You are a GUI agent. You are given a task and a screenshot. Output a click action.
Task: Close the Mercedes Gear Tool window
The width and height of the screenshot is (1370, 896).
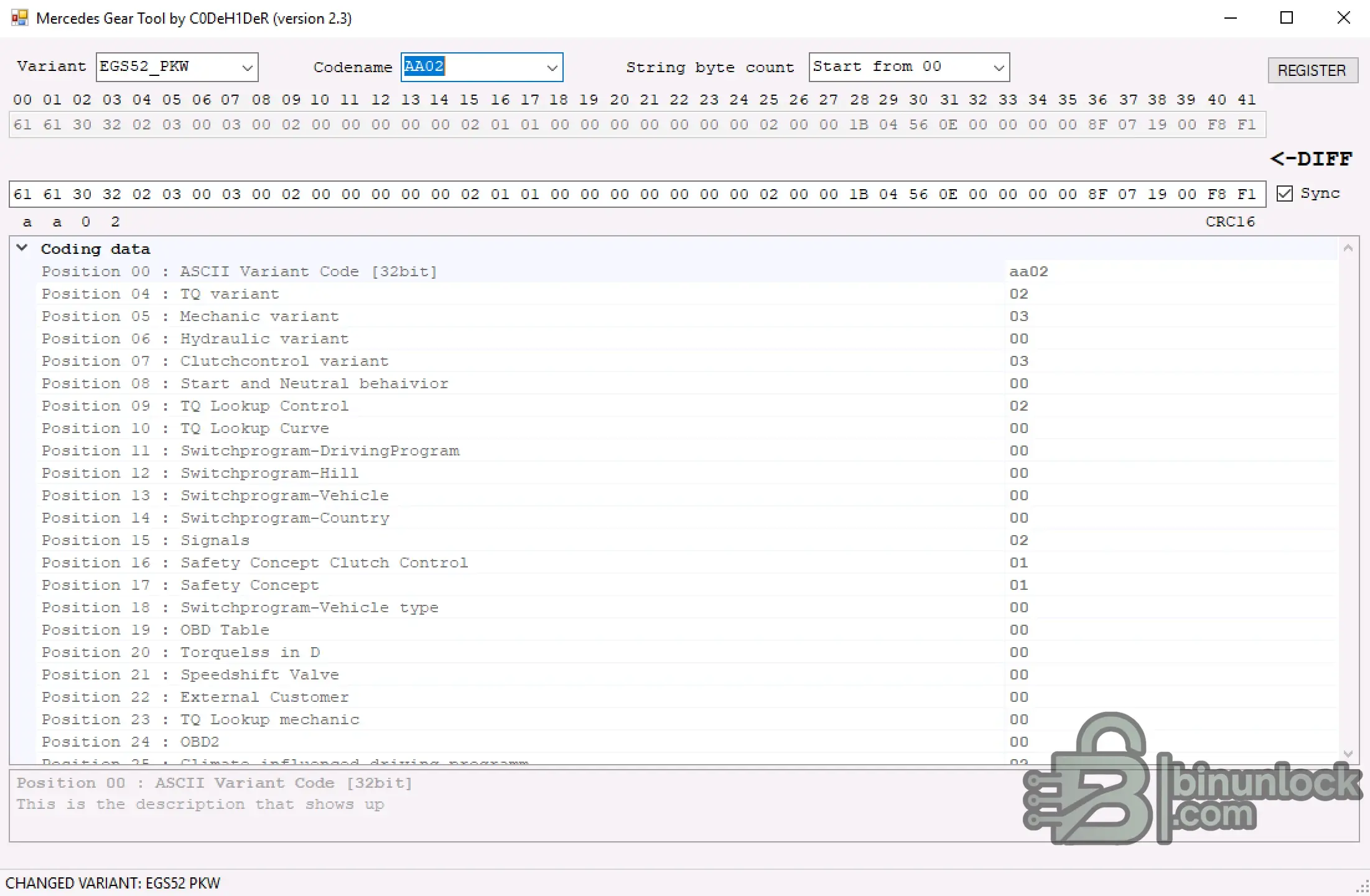coord(1343,18)
